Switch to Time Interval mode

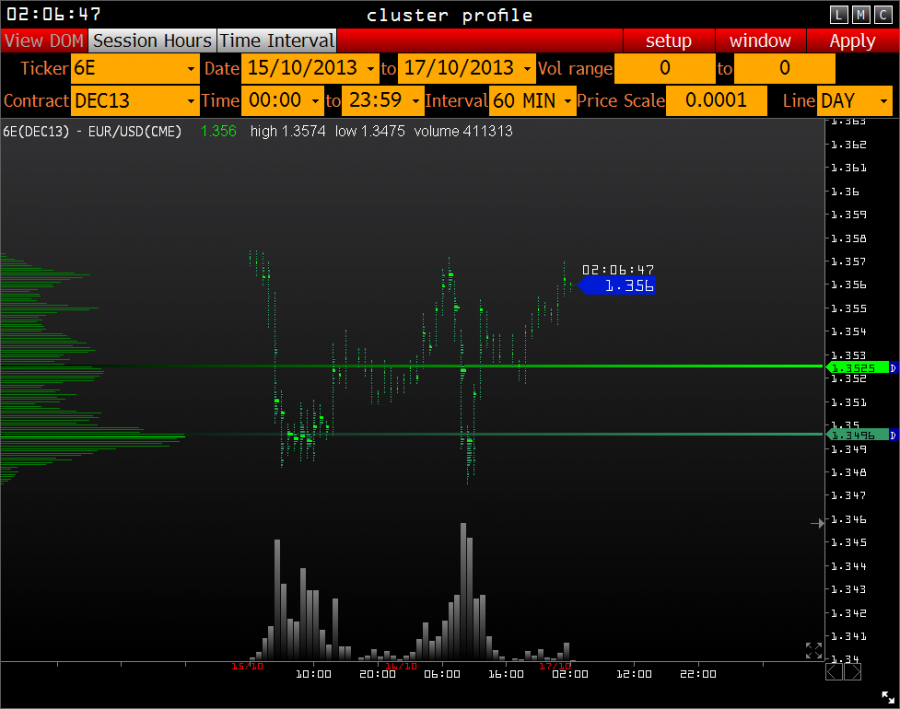tap(276, 41)
